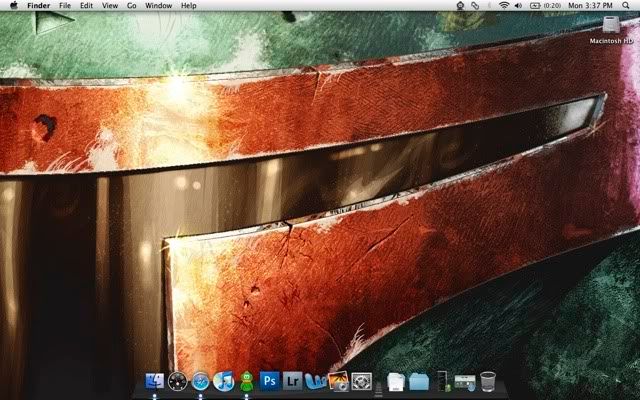Open System Preferences in the Dock
The height and width of the screenshot is (400, 640).
pyautogui.click(x=361, y=381)
